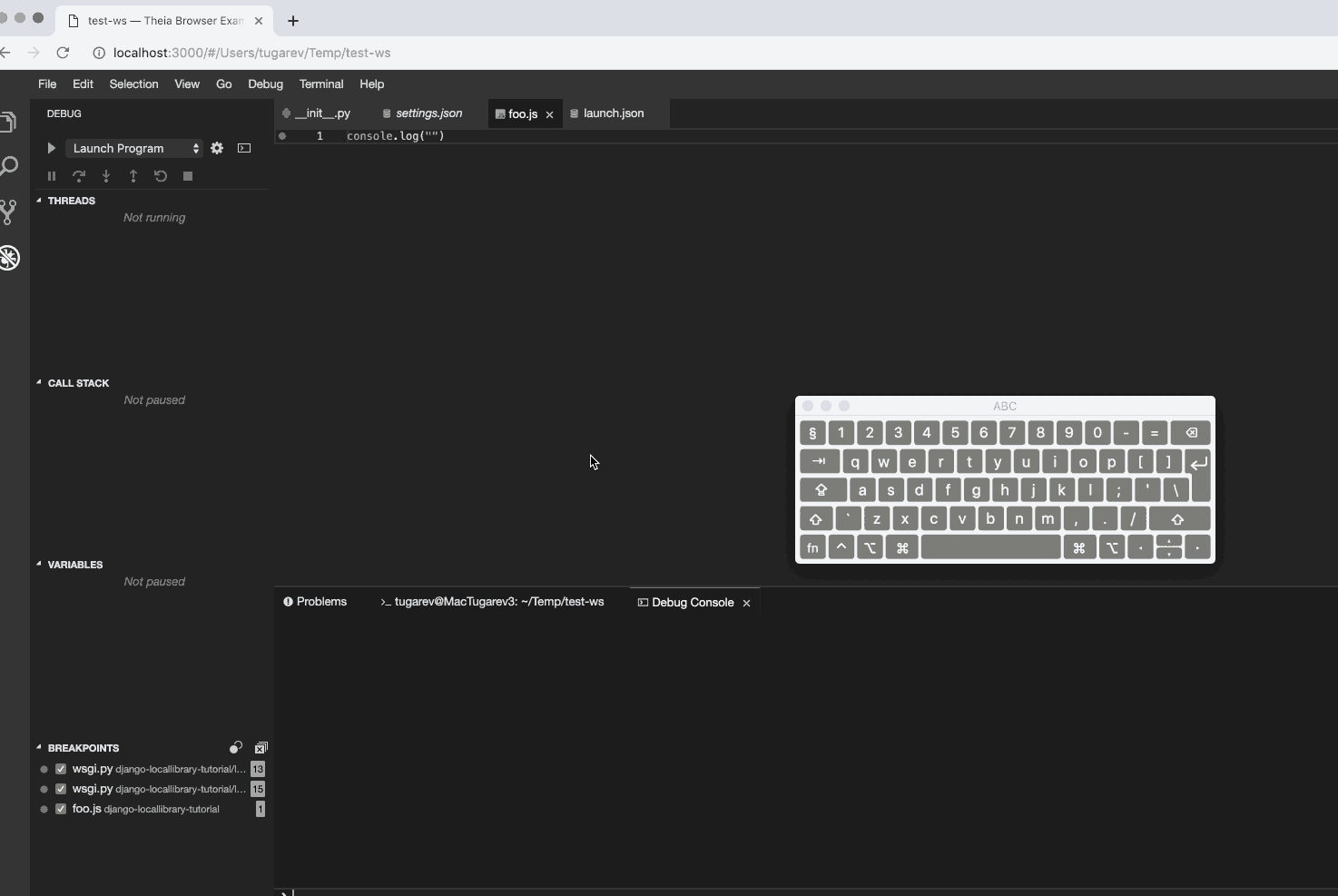Uncheck the foo.js breakpoint

point(62,809)
